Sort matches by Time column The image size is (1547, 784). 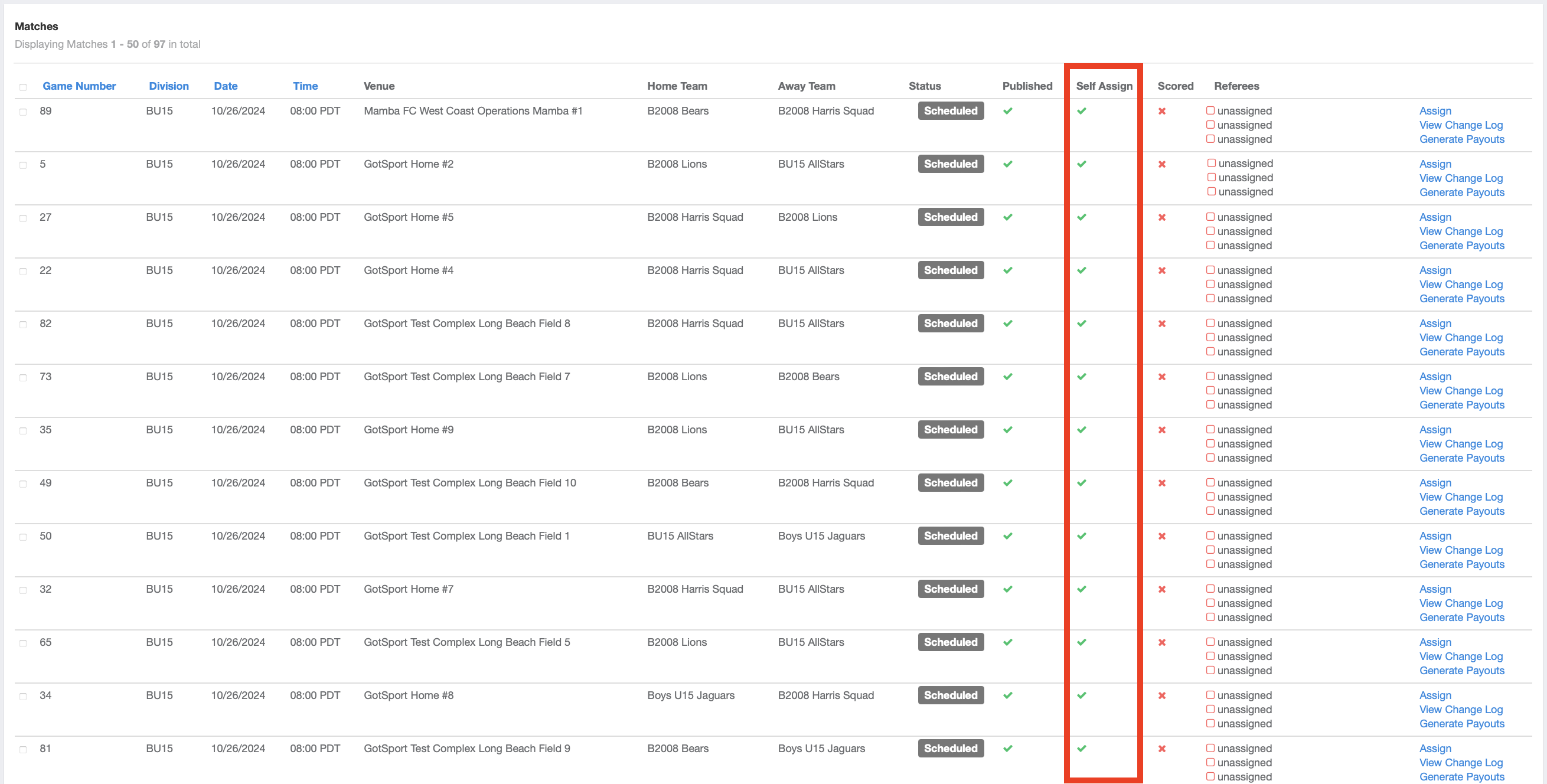305,86
